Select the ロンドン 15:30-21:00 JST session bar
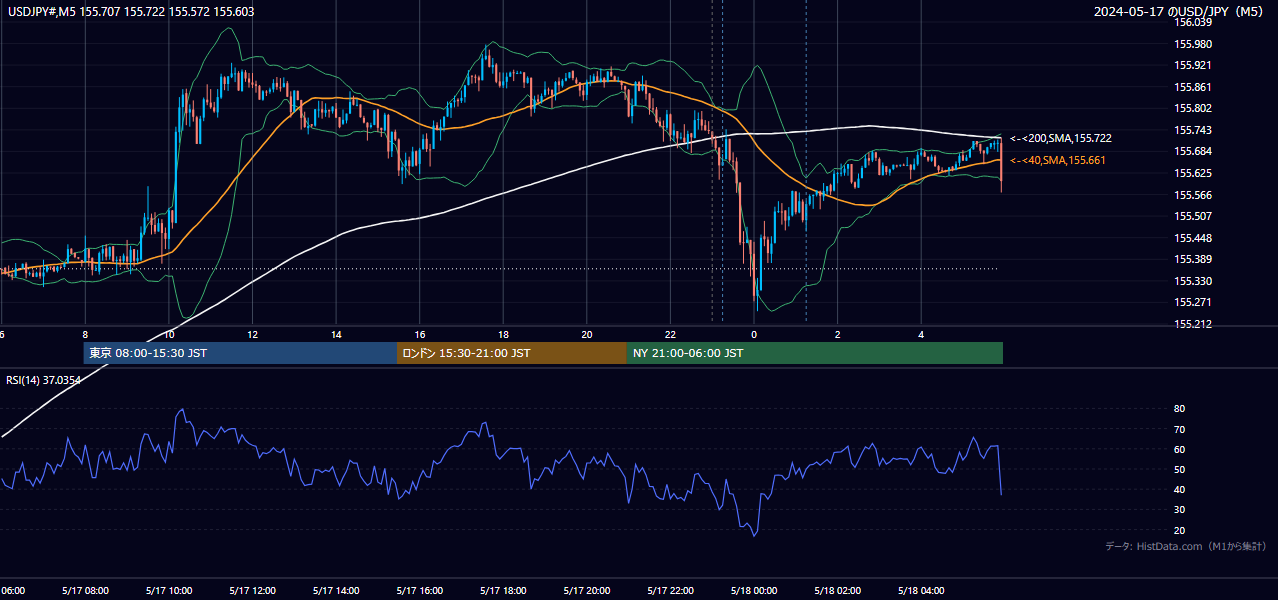The image size is (1278, 600). coord(512,353)
